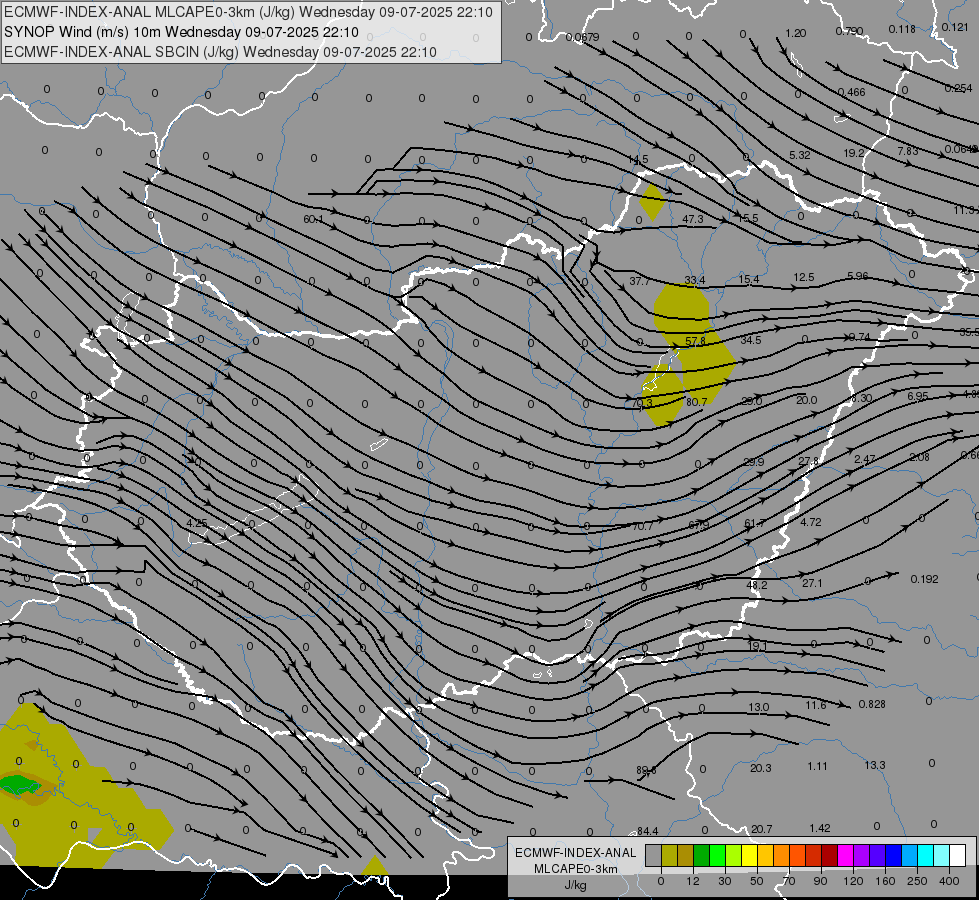Click the map value 29.9
This screenshot has width=979, height=900.
(x=754, y=462)
